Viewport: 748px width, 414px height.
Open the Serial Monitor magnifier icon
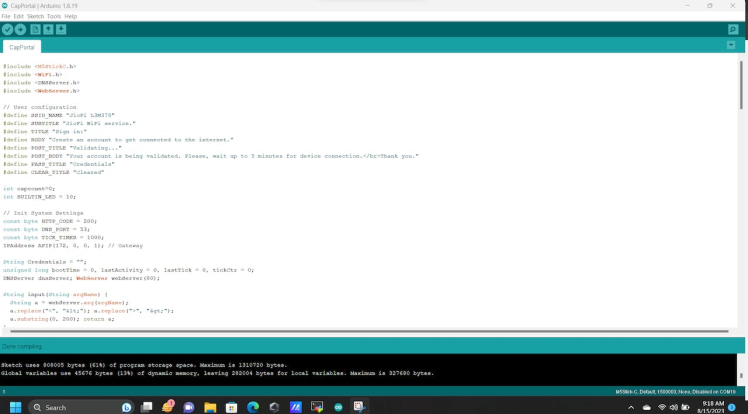pos(733,30)
